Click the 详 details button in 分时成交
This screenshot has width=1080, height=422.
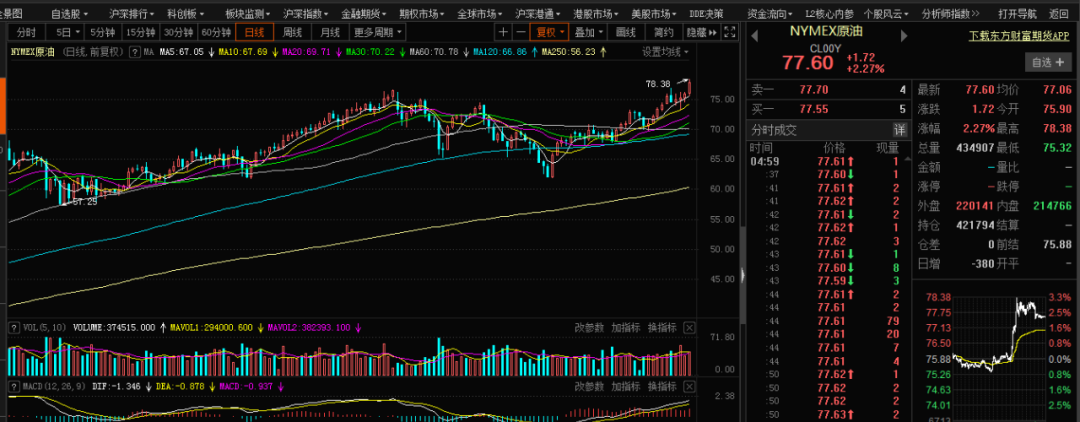click(x=899, y=130)
